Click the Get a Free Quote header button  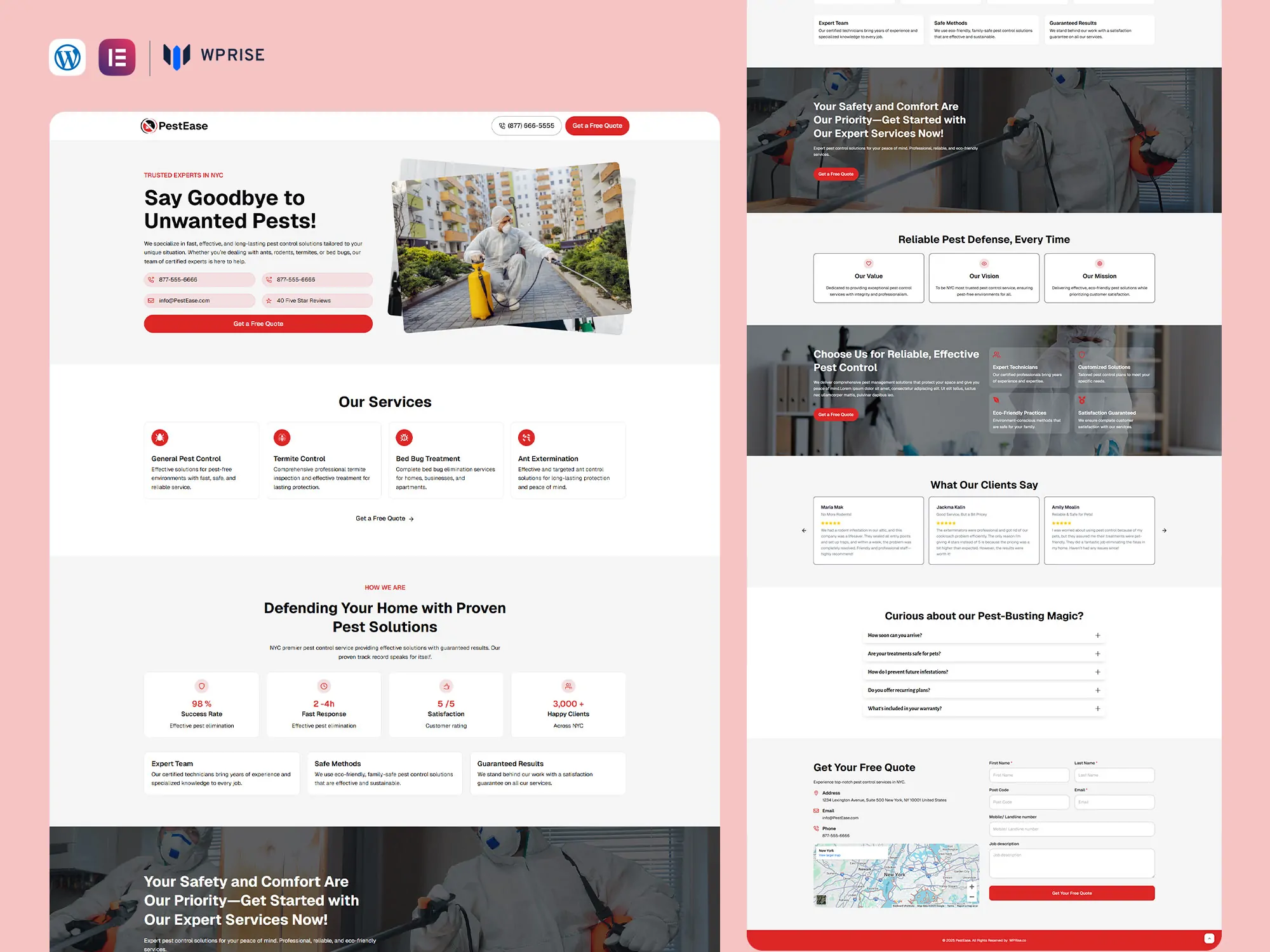coord(596,125)
